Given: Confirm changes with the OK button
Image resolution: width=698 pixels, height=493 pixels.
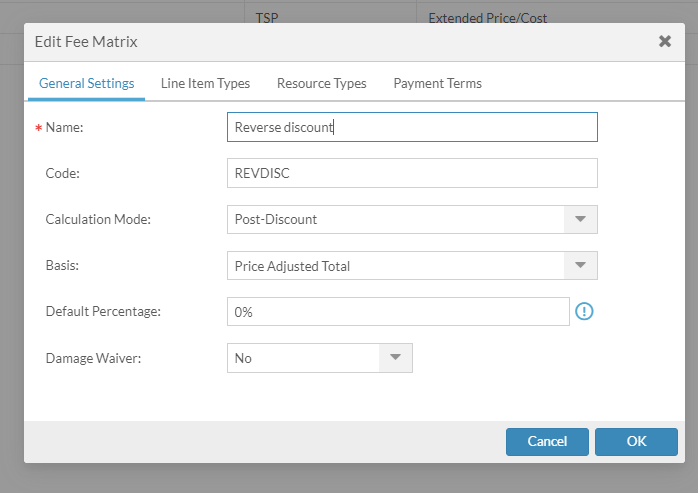Looking at the screenshot, I should [x=636, y=441].
